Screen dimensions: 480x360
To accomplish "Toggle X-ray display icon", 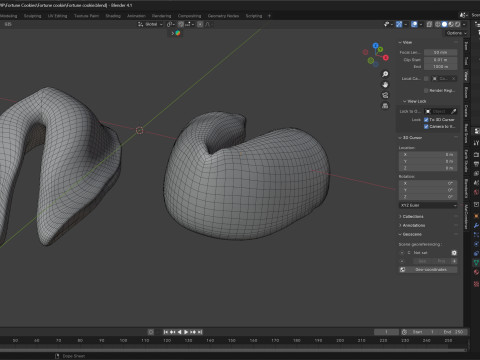I will pyautogui.click(x=429, y=24).
